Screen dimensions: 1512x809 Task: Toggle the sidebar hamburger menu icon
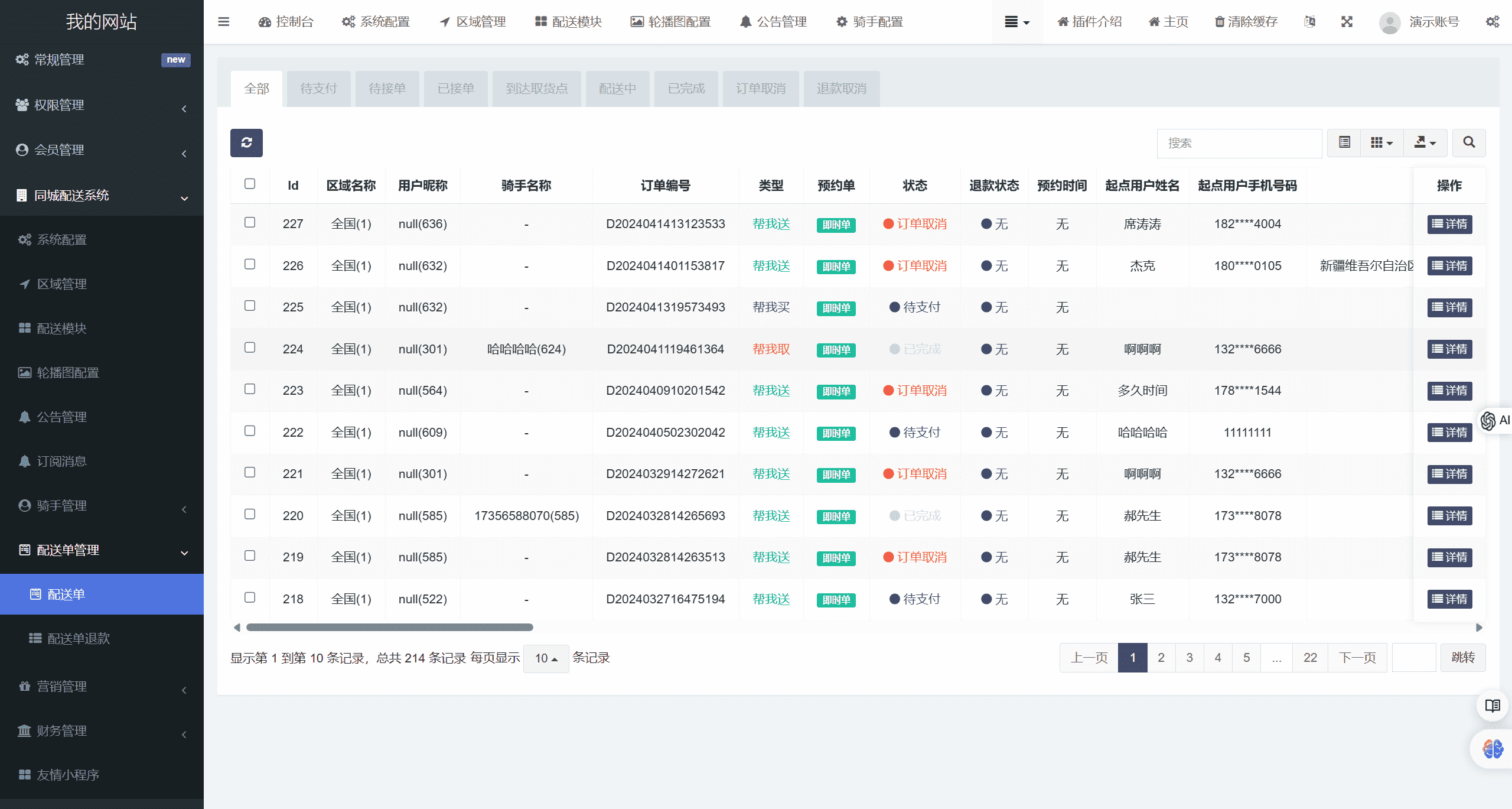coord(223,22)
